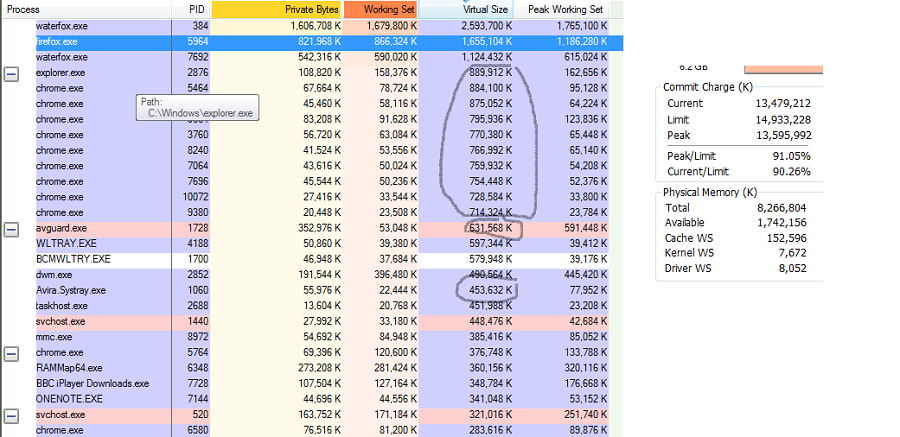Click the 352,976 K private bytes cell

click(x=320, y=229)
